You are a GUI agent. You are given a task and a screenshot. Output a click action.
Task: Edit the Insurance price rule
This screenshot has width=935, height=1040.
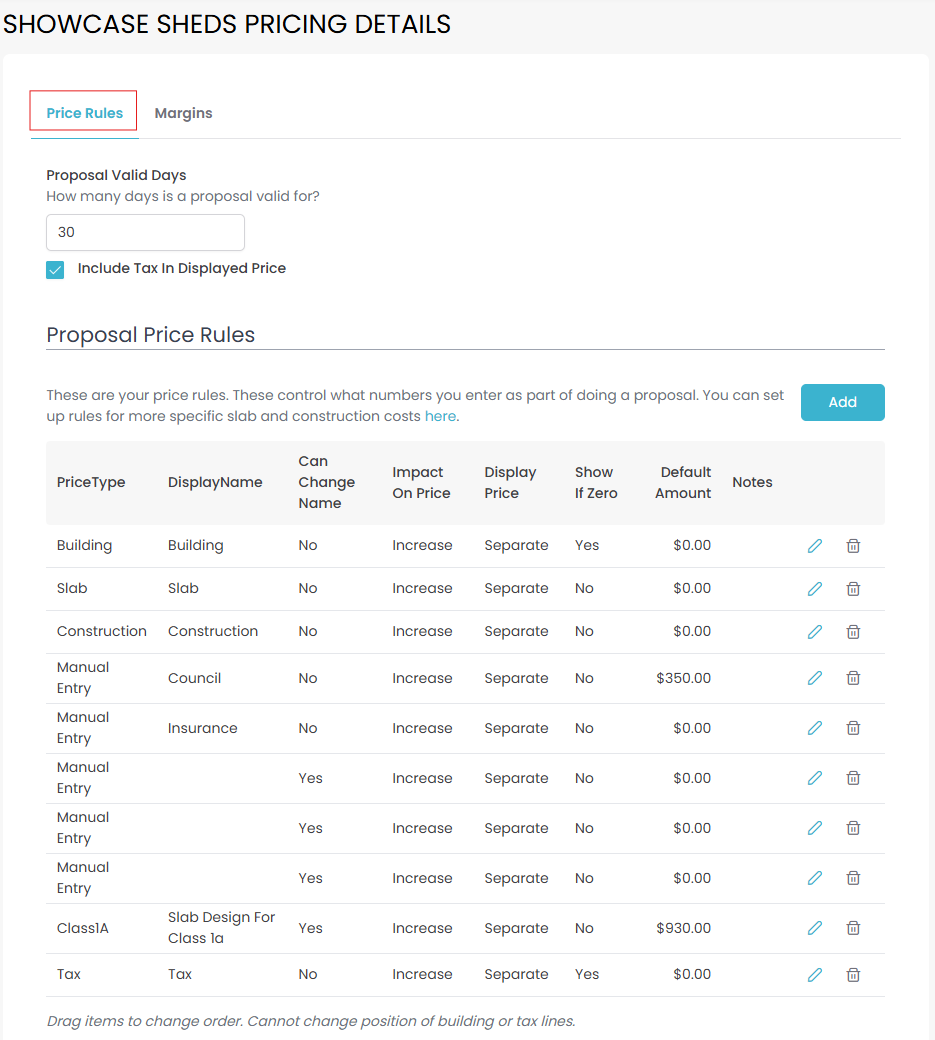[815, 728]
